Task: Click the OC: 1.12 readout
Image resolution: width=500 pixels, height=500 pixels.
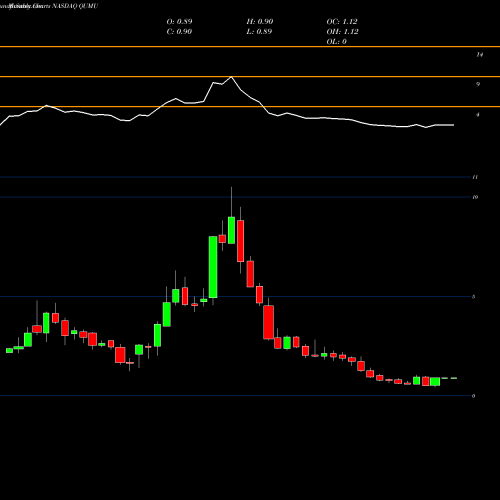Action: tap(342, 22)
